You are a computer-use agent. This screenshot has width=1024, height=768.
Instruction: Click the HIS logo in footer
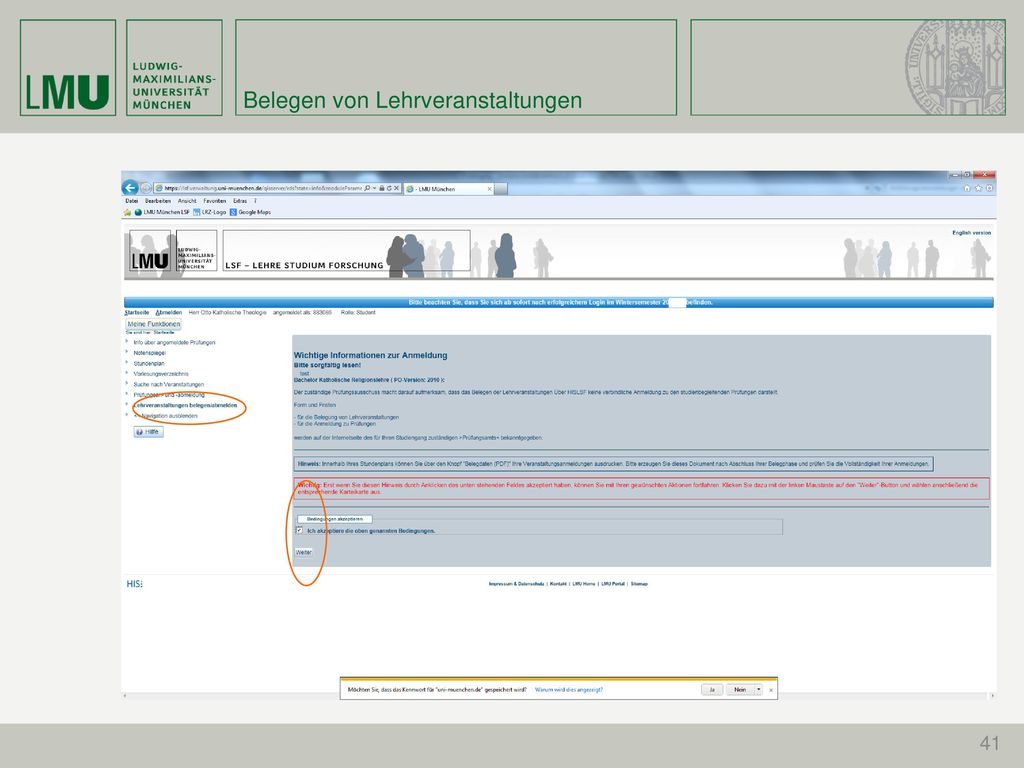pos(135,584)
